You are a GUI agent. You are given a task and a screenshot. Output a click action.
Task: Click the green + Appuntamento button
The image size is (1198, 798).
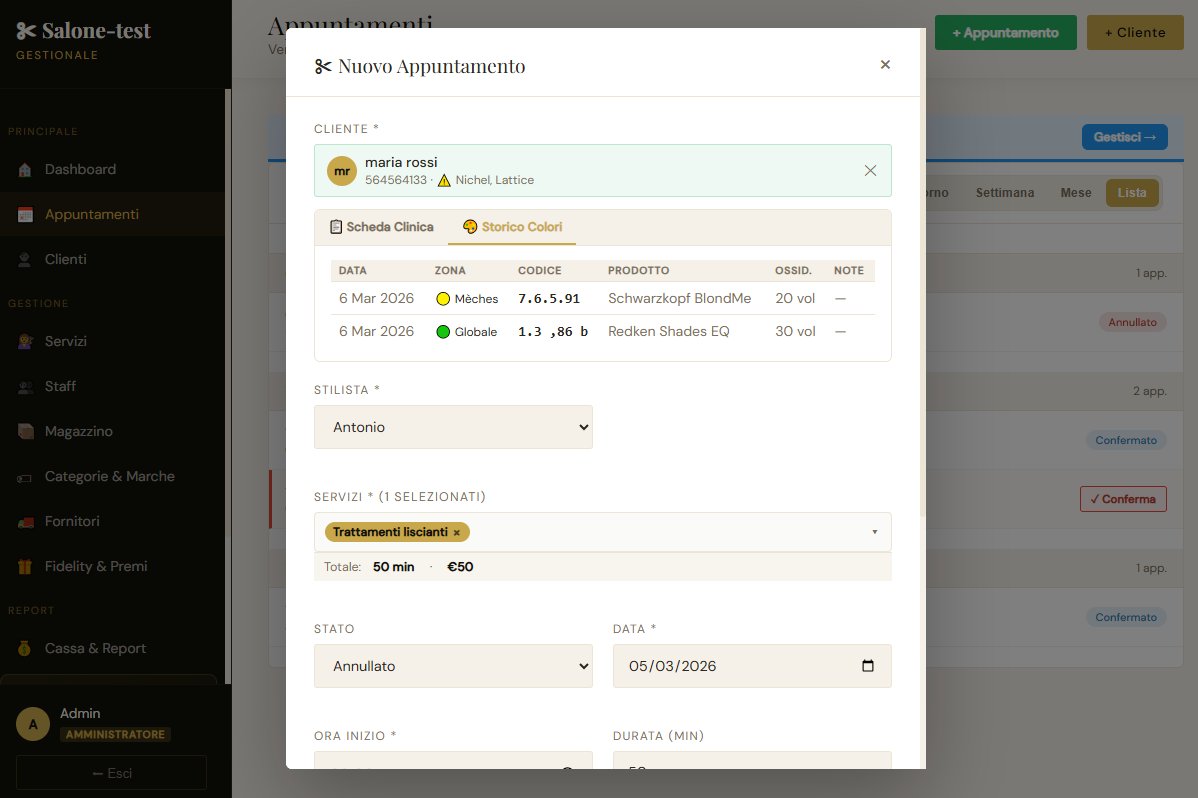[x=1005, y=33]
